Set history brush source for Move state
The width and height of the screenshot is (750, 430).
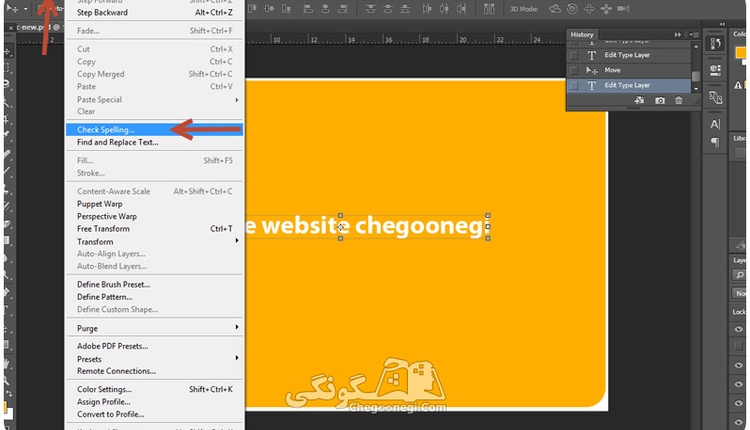574,70
